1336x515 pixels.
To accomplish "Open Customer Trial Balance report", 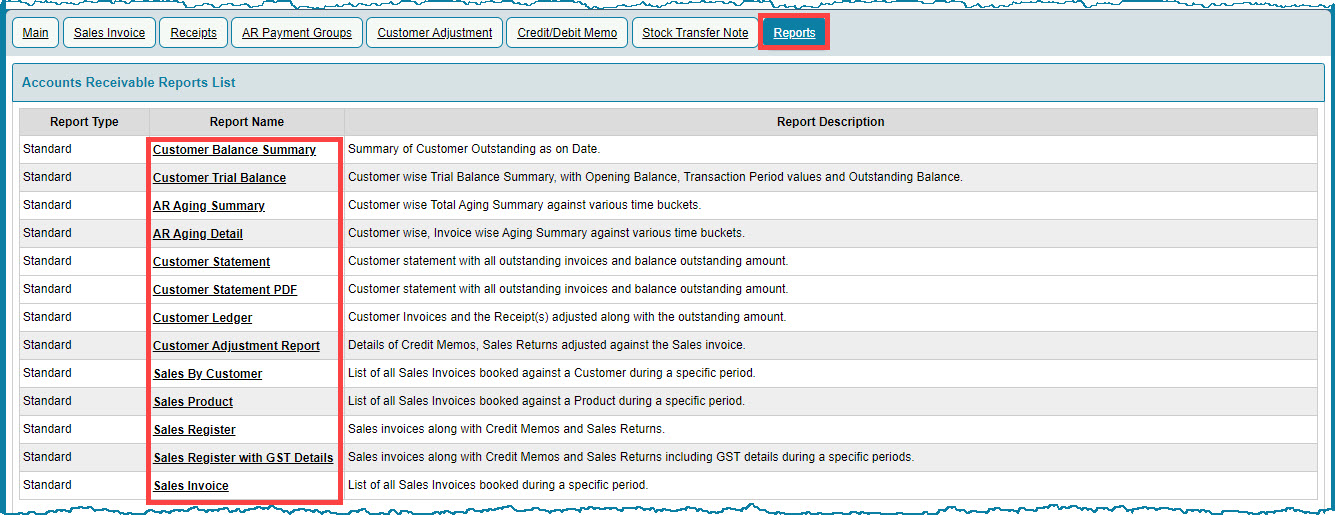I will (219, 178).
